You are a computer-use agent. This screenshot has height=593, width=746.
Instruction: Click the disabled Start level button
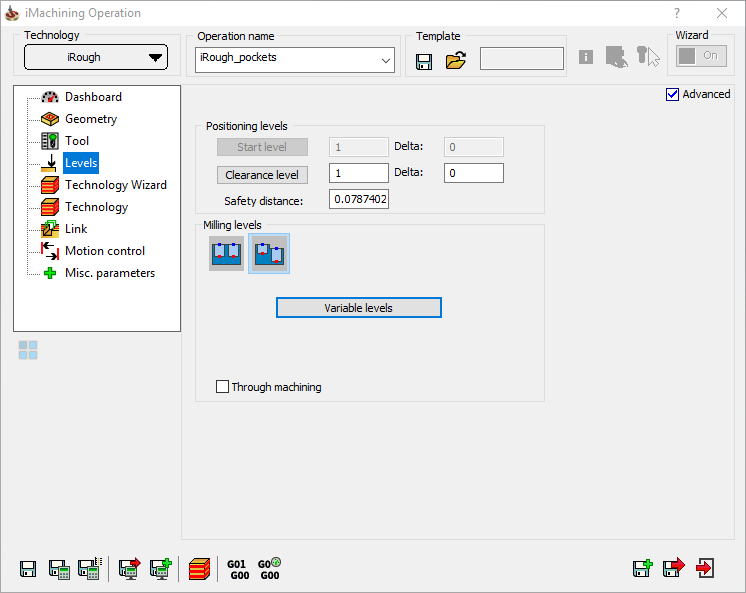pyautogui.click(x=262, y=147)
